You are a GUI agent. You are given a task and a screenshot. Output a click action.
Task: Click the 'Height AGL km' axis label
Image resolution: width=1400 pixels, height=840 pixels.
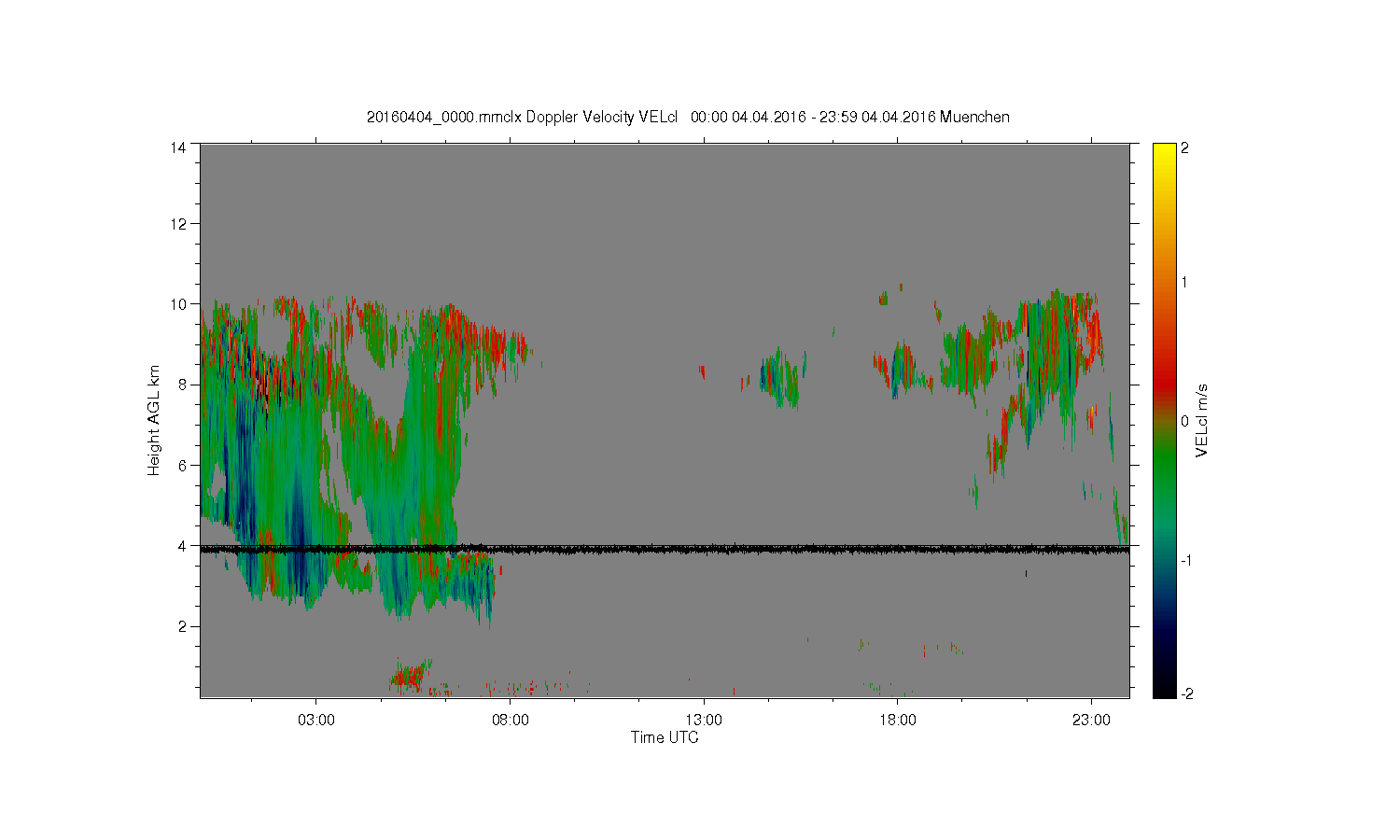point(154,420)
